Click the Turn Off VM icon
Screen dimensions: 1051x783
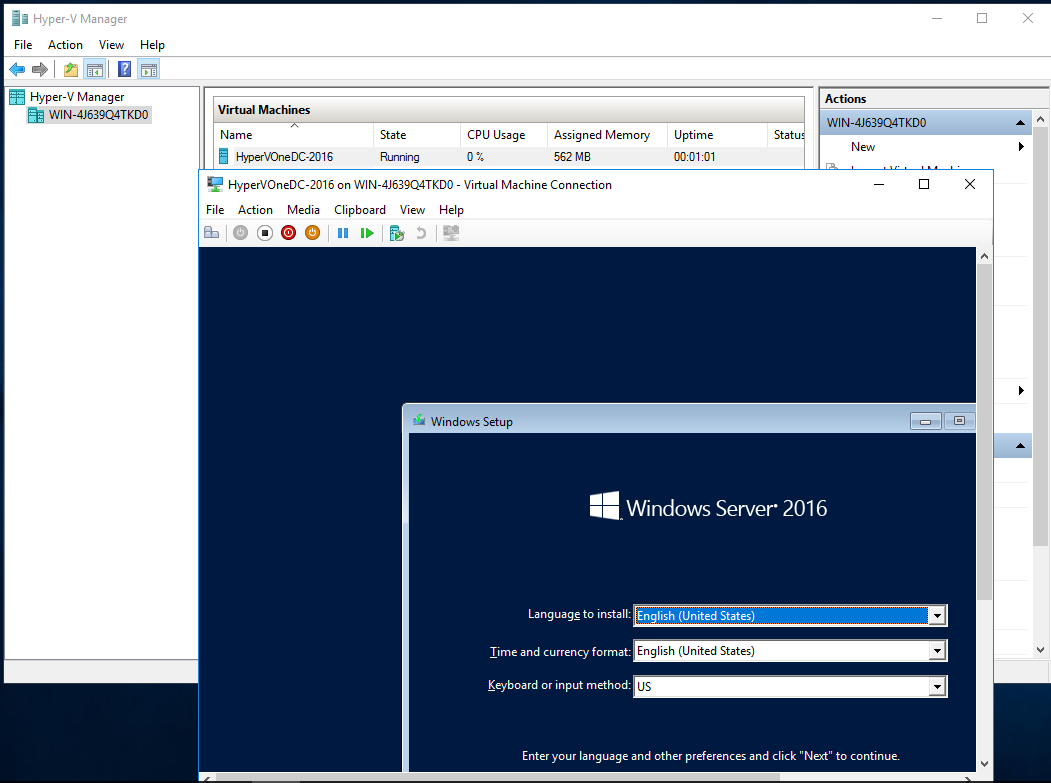pos(264,232)
